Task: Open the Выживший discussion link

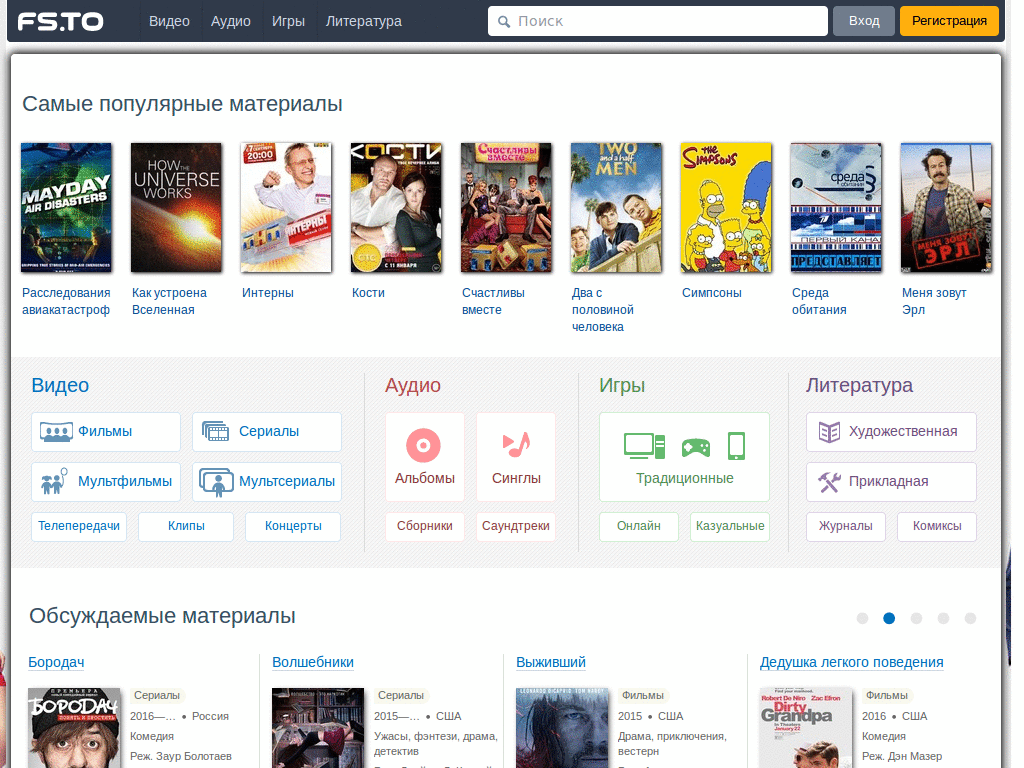Action: [x=551, y=662]
